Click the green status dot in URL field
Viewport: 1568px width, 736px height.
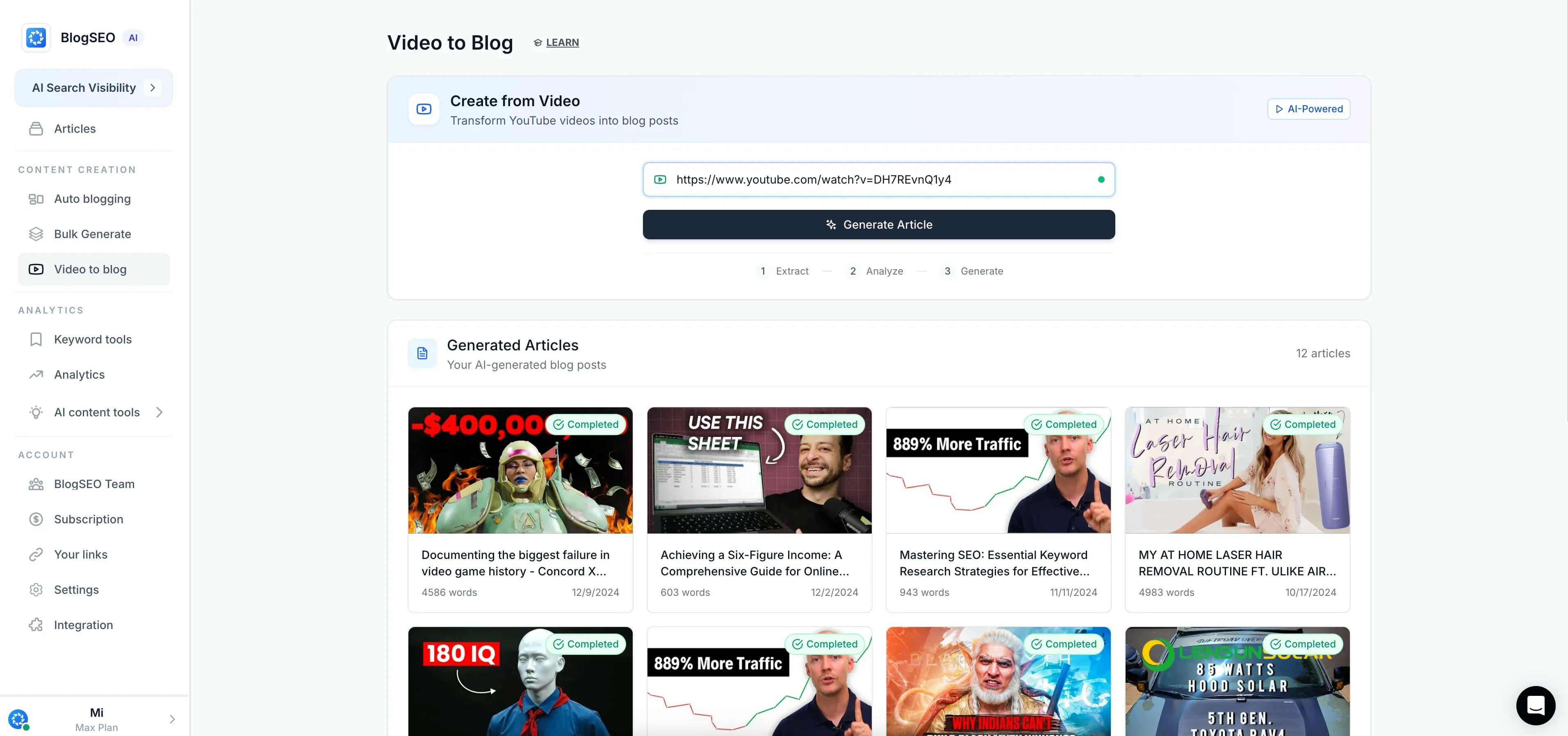tap(1101, 179)
